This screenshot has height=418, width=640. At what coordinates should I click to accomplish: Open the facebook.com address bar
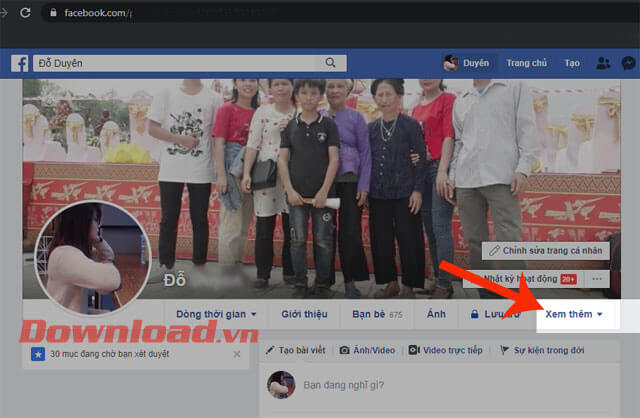tap(341, 13)
